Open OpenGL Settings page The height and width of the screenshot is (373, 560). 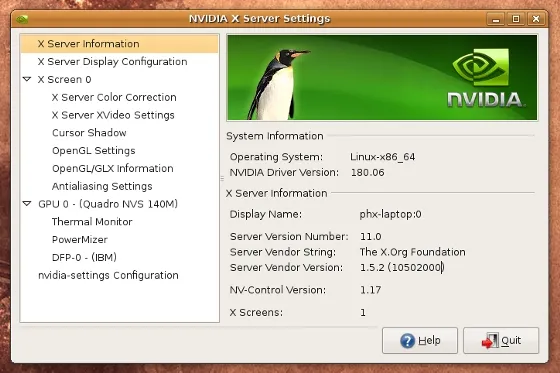click(x=94, y=150)
